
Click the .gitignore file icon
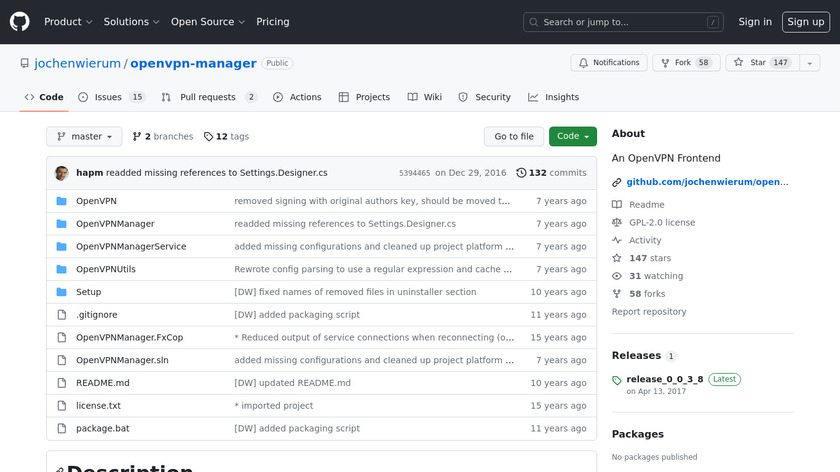pos(61,315)
